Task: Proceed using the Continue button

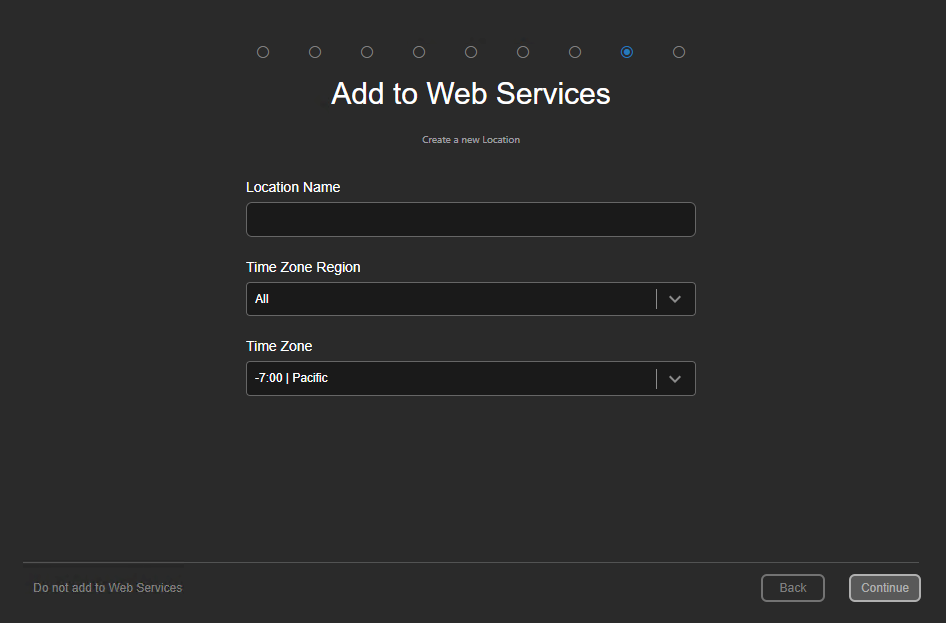Action: pyautogui.click(x=884, y=588)
